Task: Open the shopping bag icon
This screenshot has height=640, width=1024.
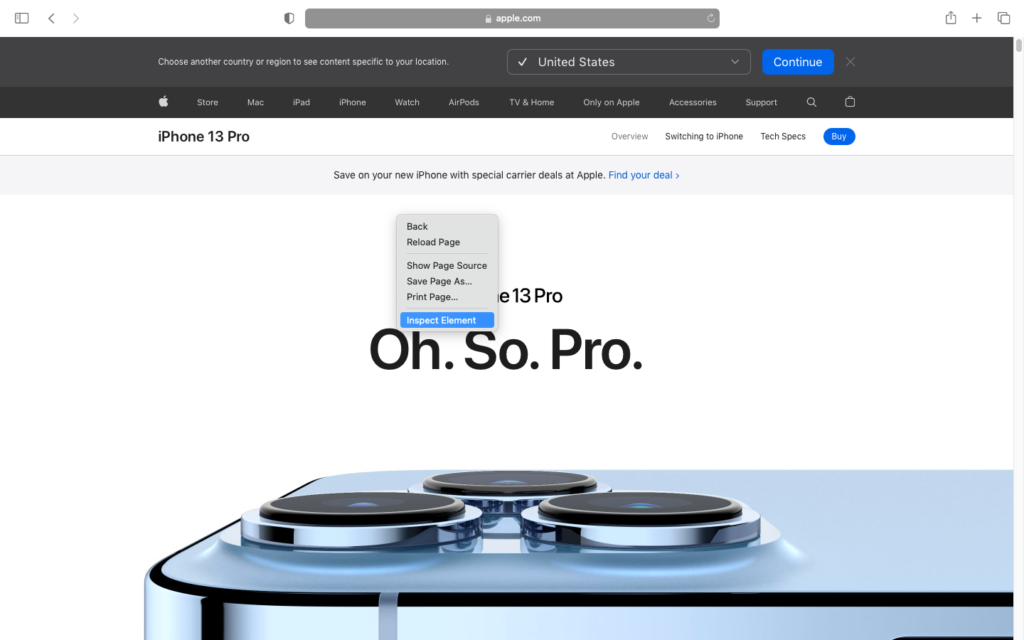Action: coord(850,101)
